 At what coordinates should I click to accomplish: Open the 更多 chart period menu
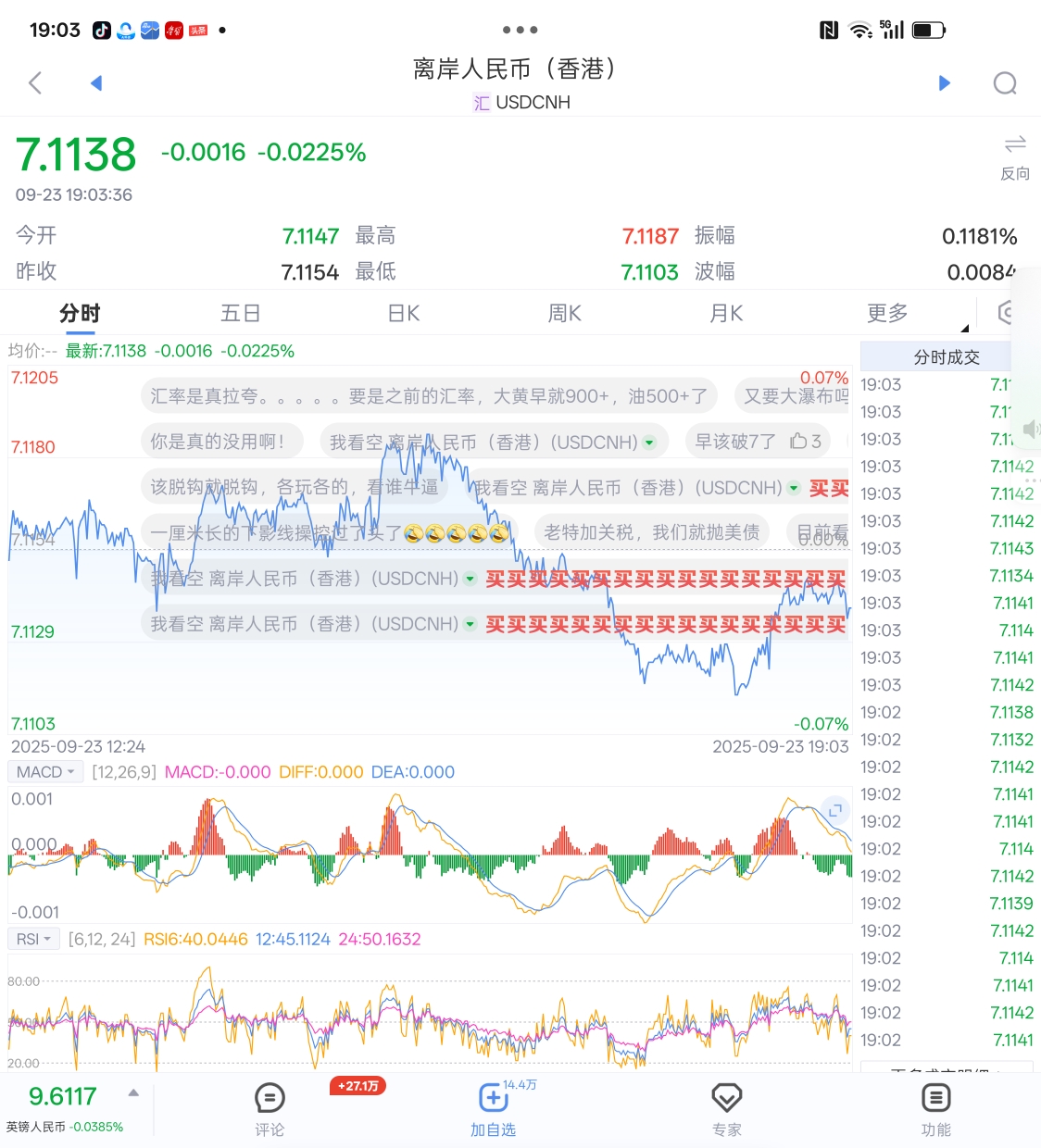coord(887,313)
